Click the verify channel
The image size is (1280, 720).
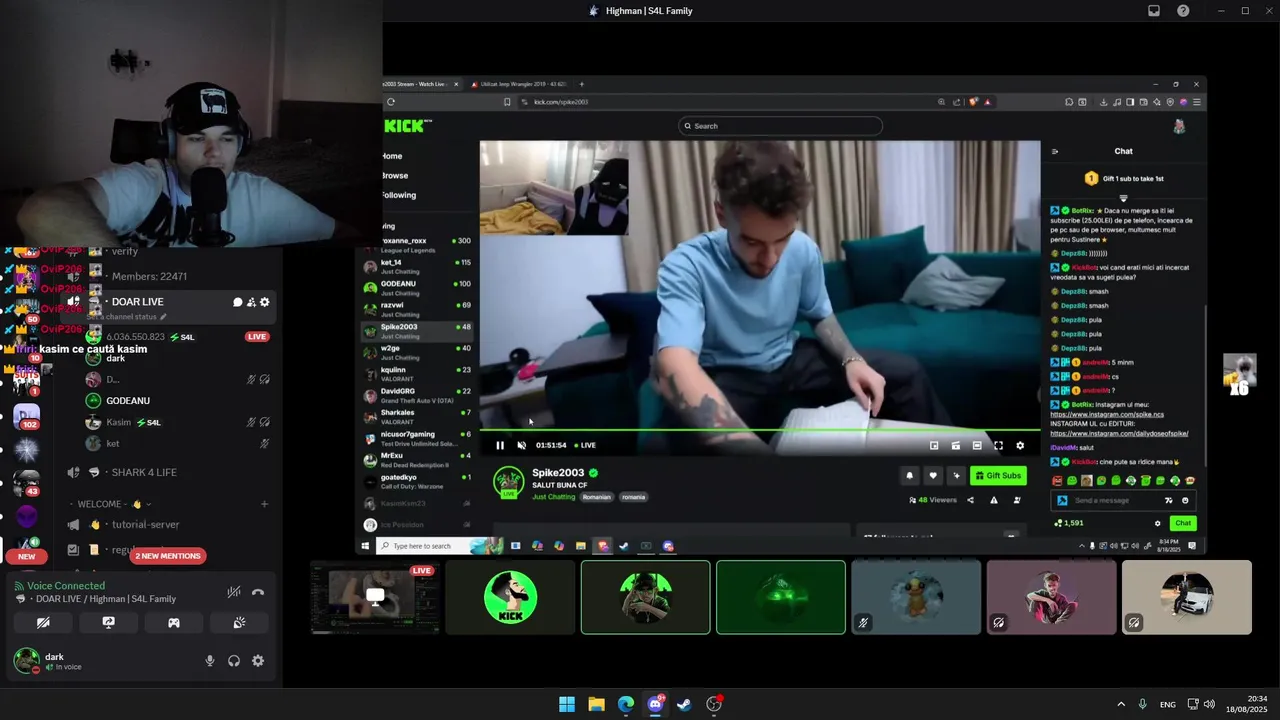point(125,252)
